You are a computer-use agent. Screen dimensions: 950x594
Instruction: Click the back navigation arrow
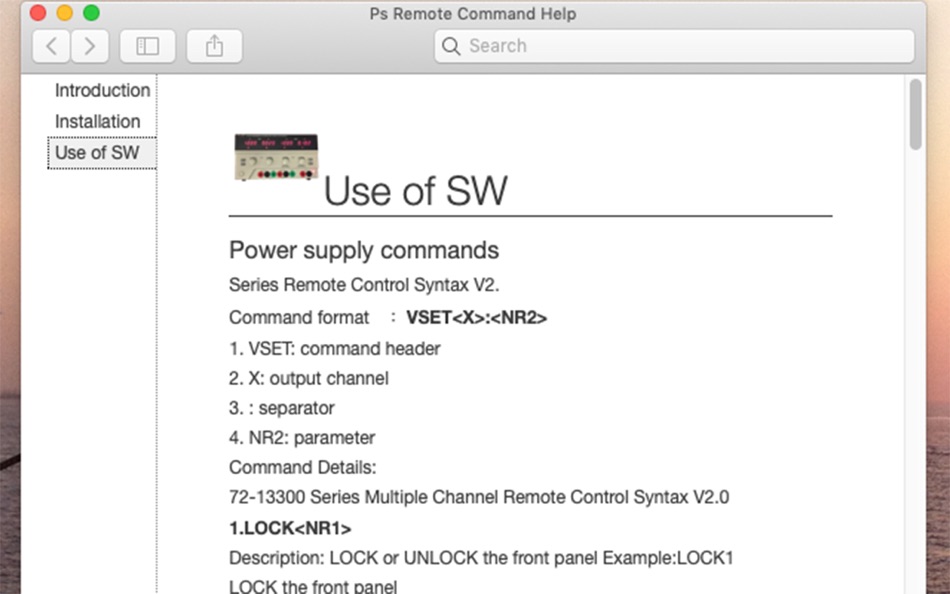pyautogui.click(x=52, y=46)
